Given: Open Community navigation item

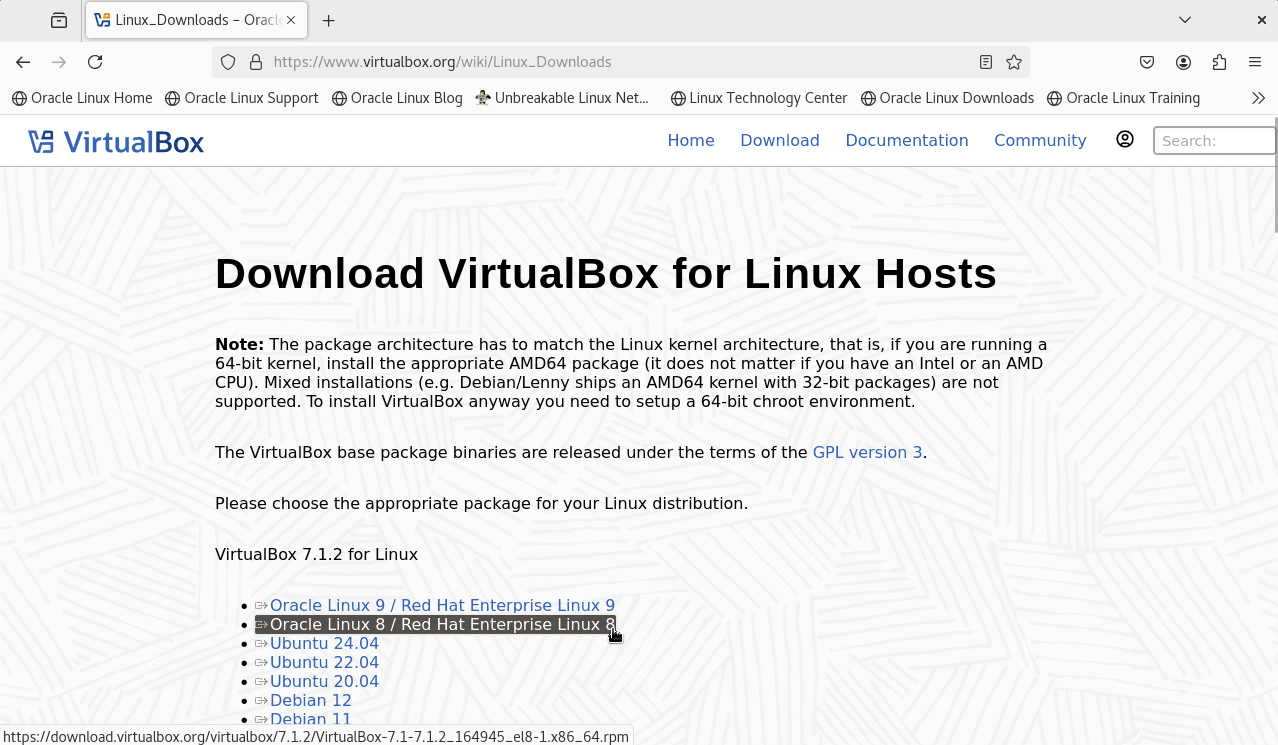Looking at the screenshot, I should 1040,141.
